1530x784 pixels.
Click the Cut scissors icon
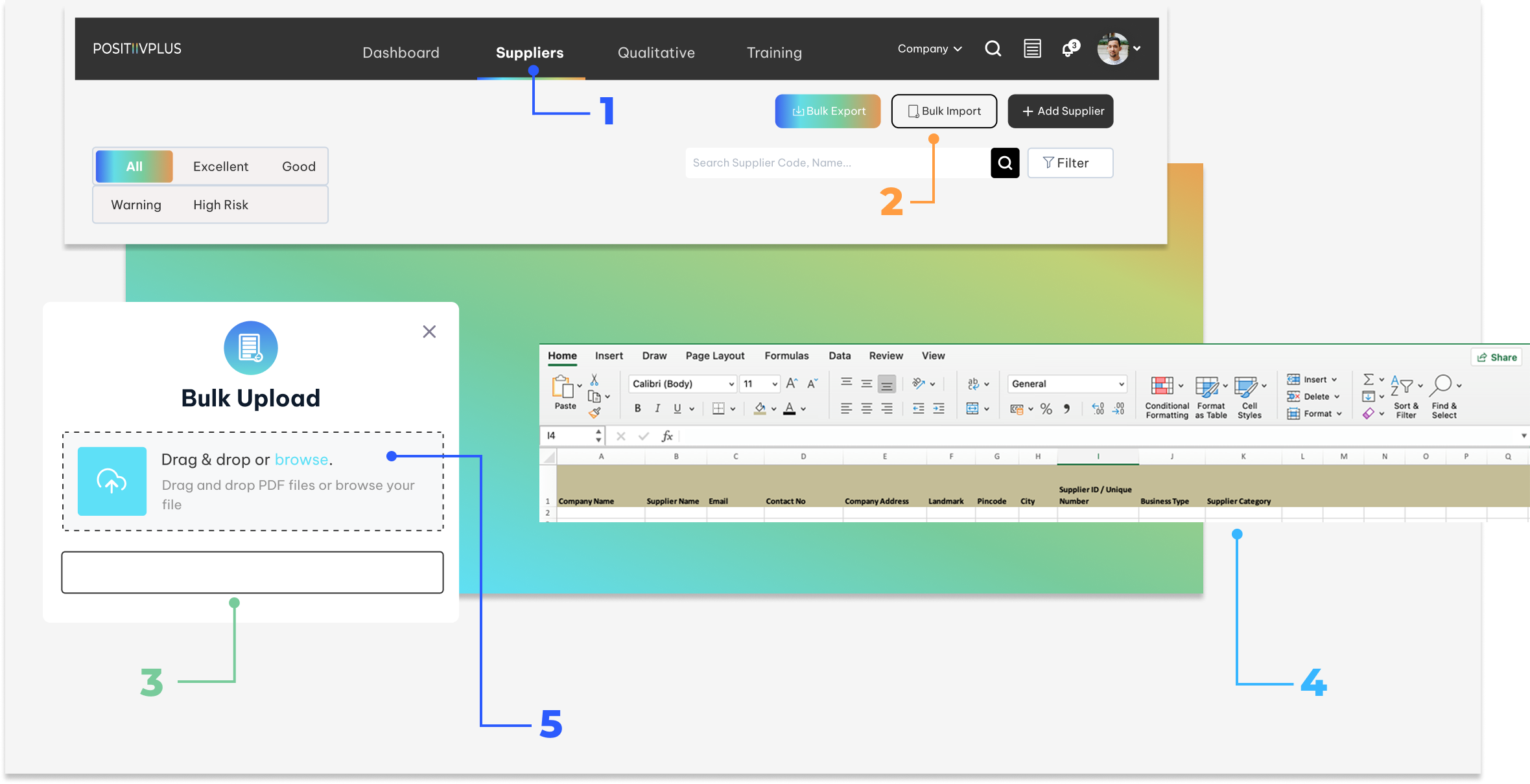594,380
